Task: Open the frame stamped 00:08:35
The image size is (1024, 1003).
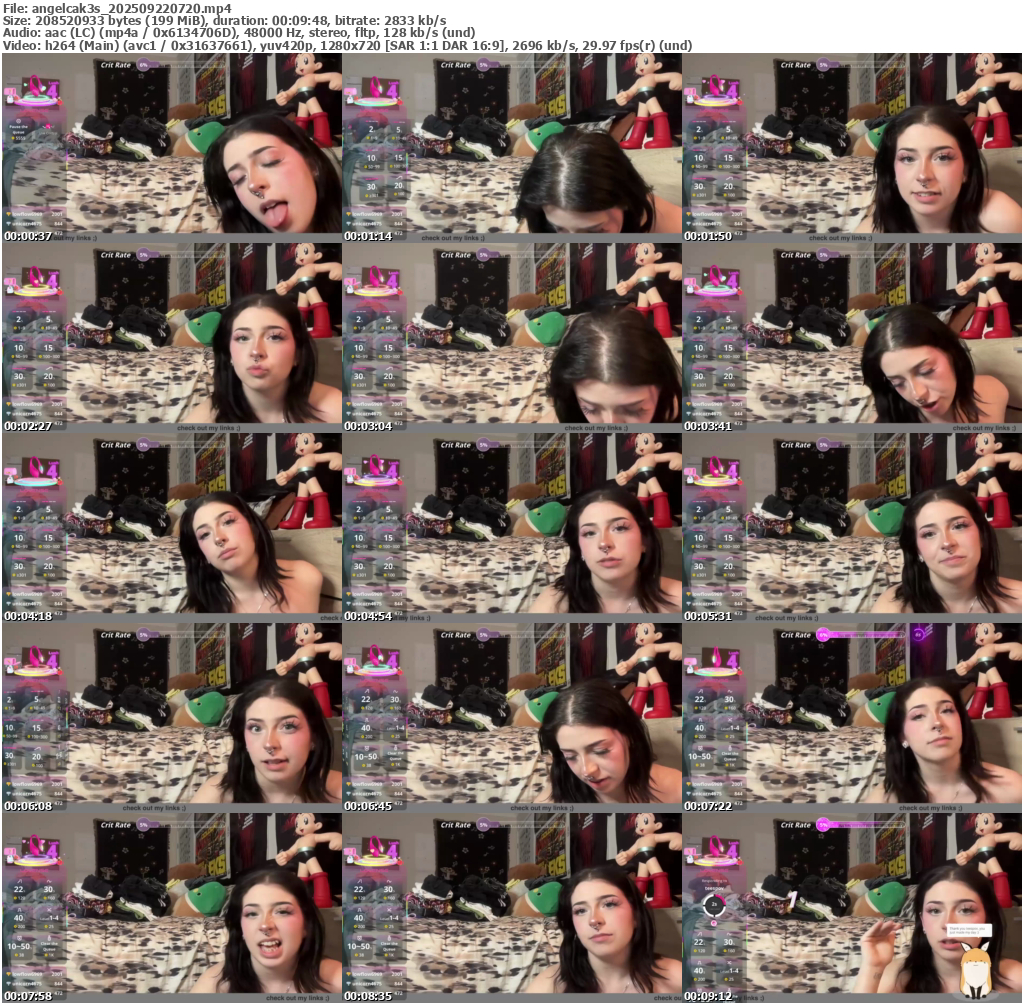Action: coord(512,908)
